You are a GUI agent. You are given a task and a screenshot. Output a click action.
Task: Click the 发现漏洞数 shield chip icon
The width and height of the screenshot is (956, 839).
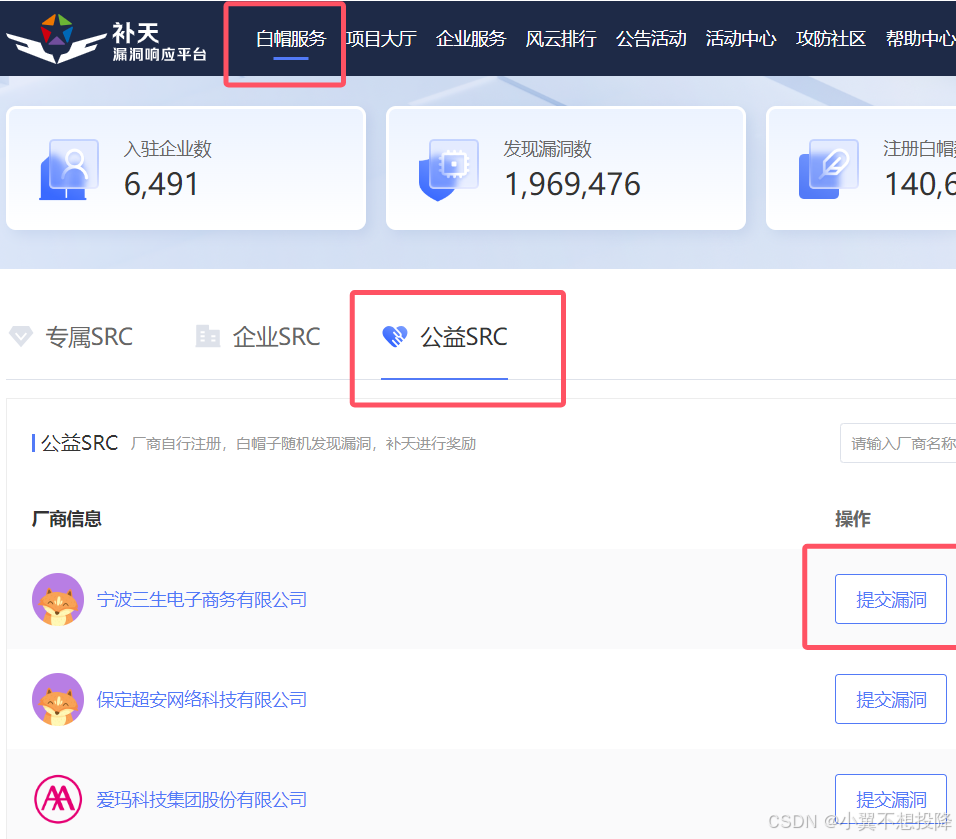tap(449, 170)
